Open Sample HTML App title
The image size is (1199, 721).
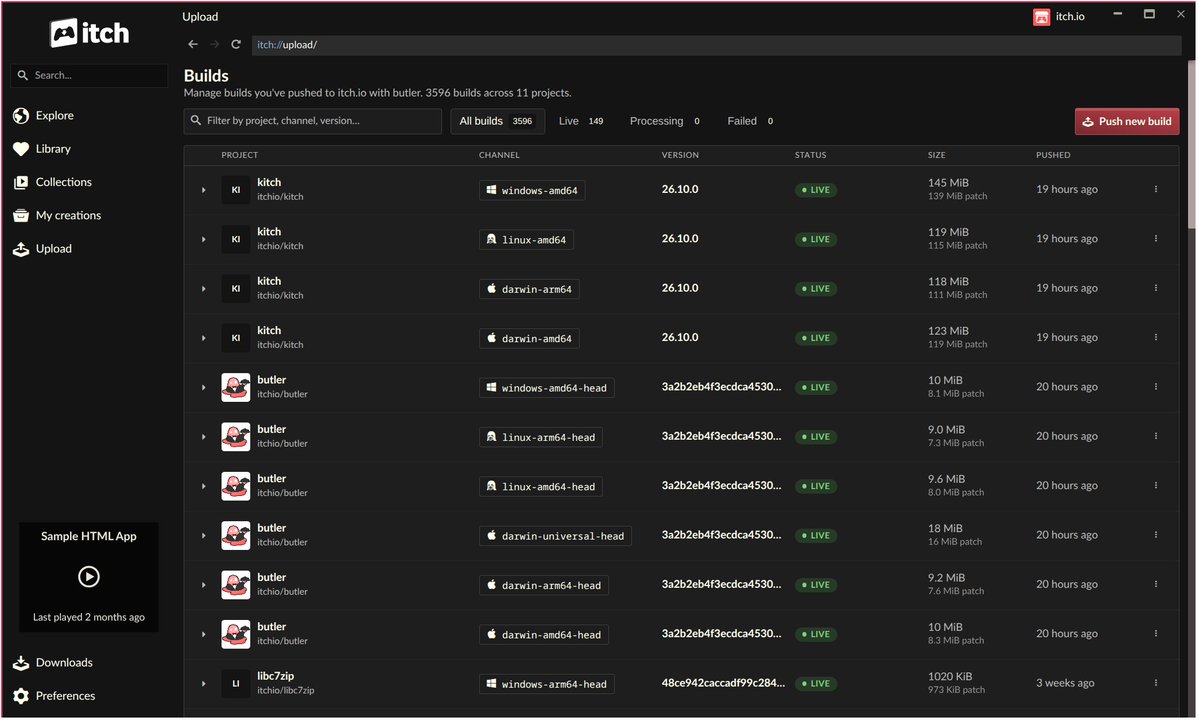[89, 537]
